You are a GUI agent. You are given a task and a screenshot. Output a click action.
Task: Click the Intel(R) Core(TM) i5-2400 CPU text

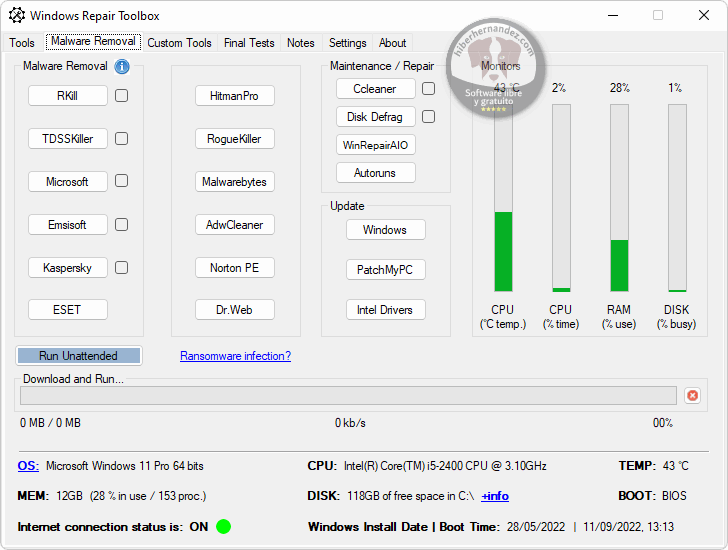(x=445, y=466)
